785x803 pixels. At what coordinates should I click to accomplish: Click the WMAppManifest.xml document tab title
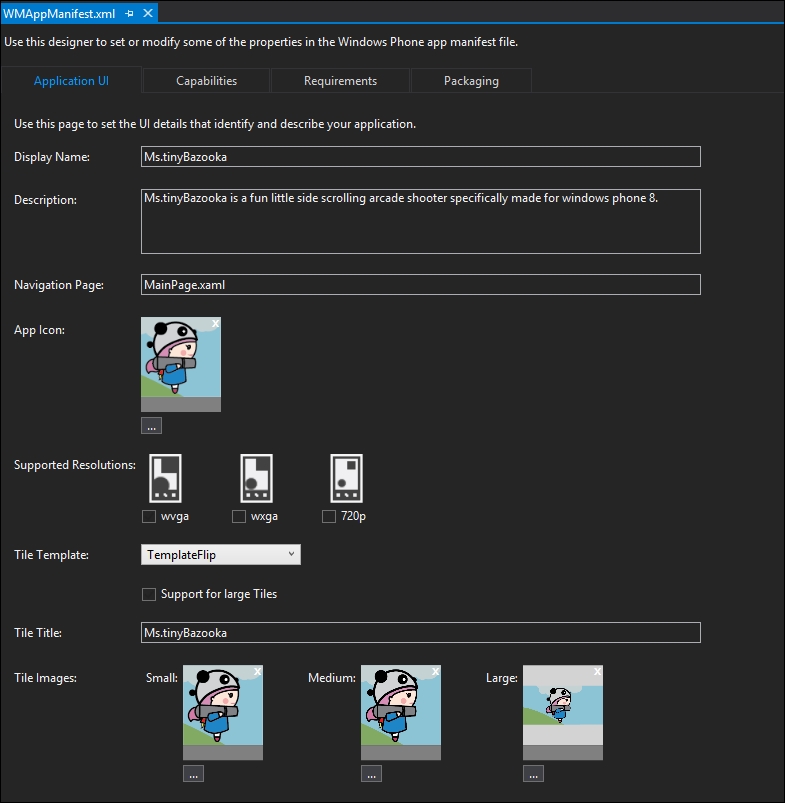[x=59, y=14]
